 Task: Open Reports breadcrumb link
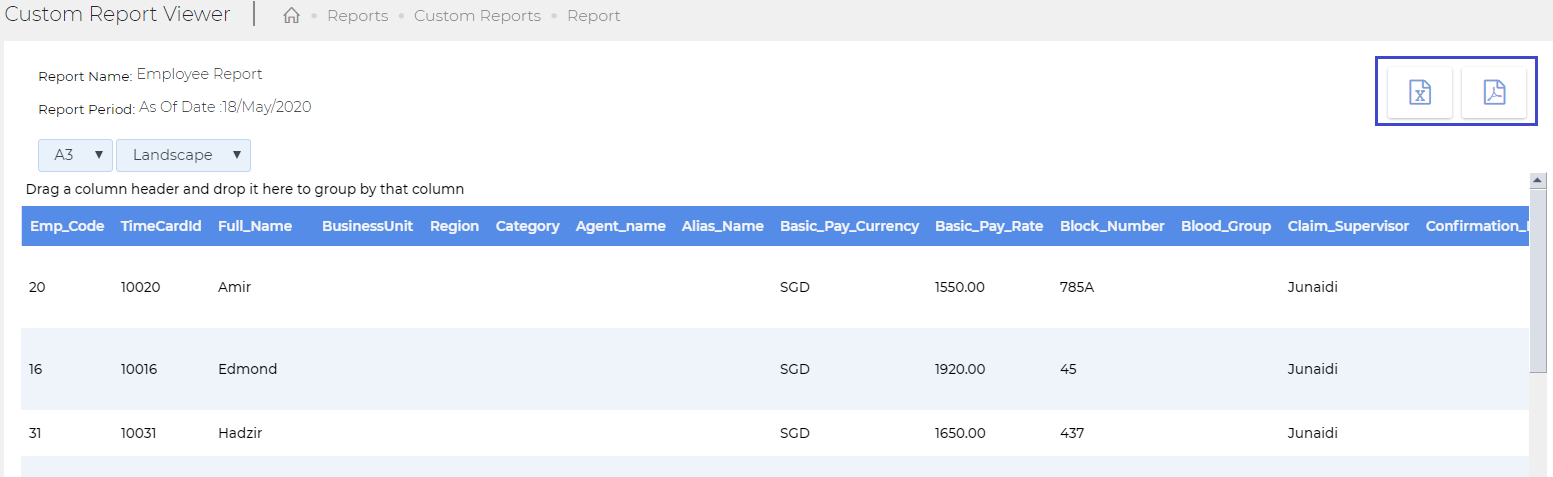[357, 16]
